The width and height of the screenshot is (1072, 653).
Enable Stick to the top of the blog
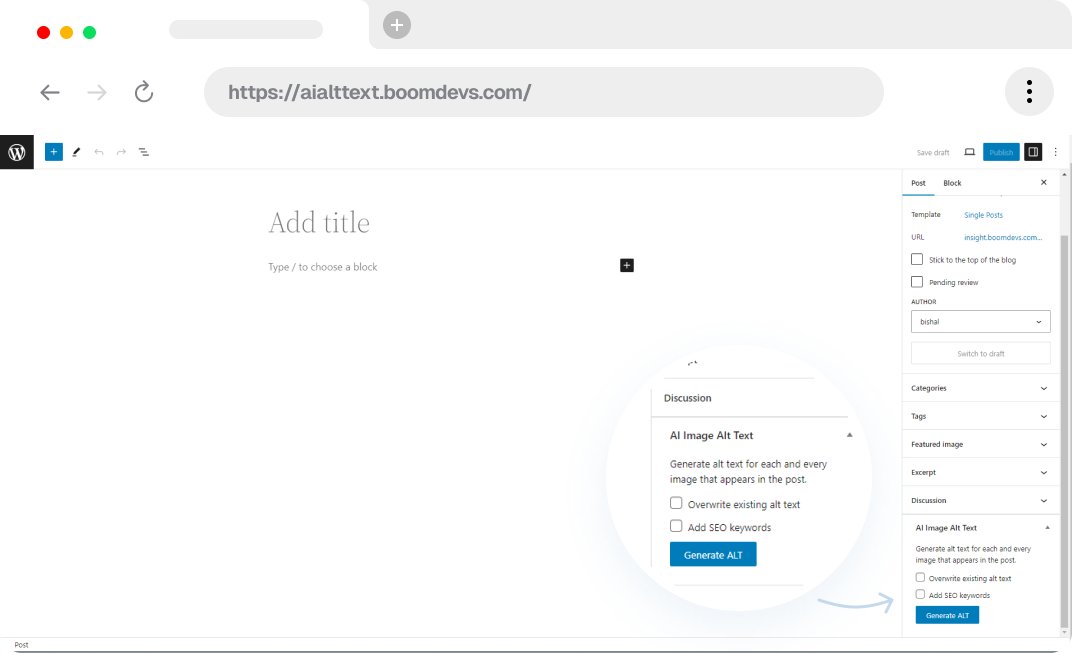coord(917,260)
